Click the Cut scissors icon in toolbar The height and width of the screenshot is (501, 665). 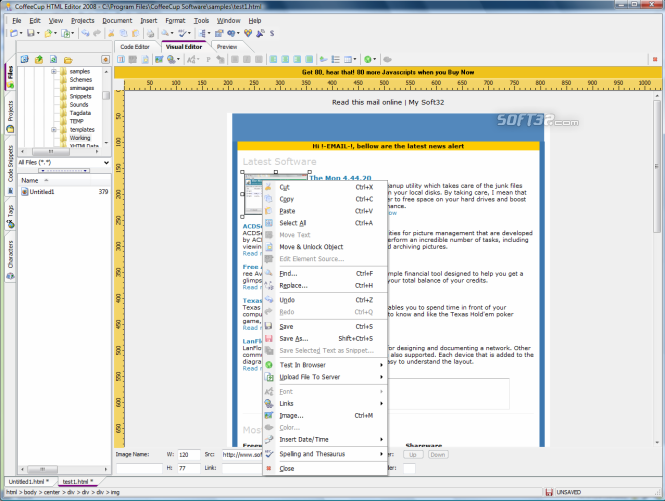point(111,33)
